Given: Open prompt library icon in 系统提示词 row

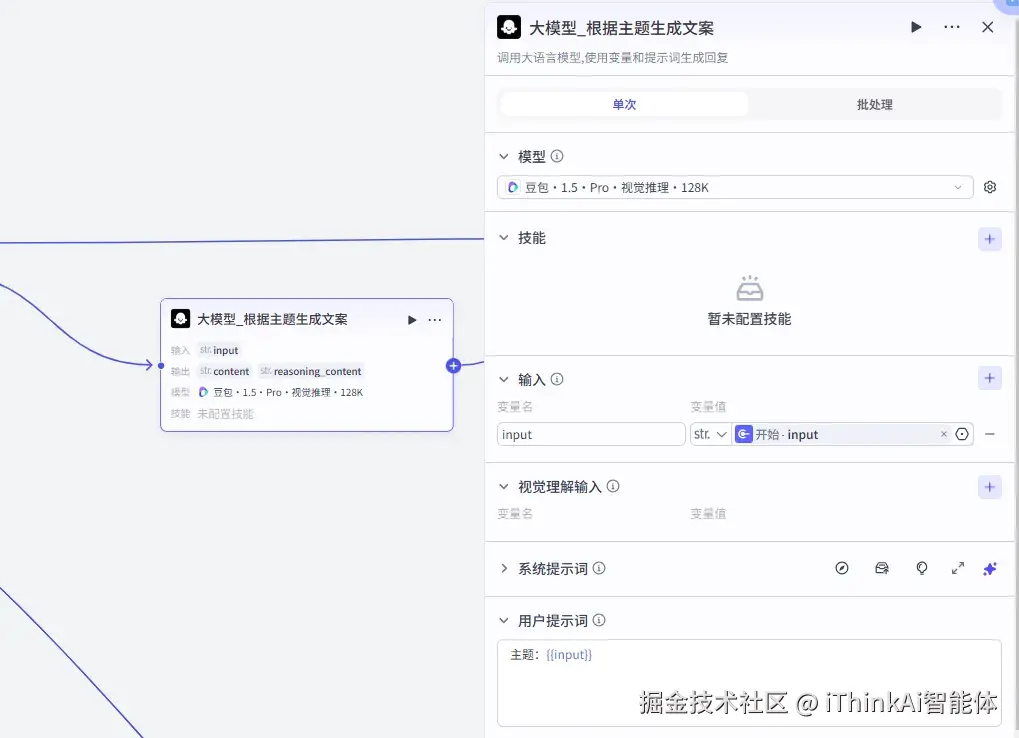Looking at the screenshot, I should 881,568.
